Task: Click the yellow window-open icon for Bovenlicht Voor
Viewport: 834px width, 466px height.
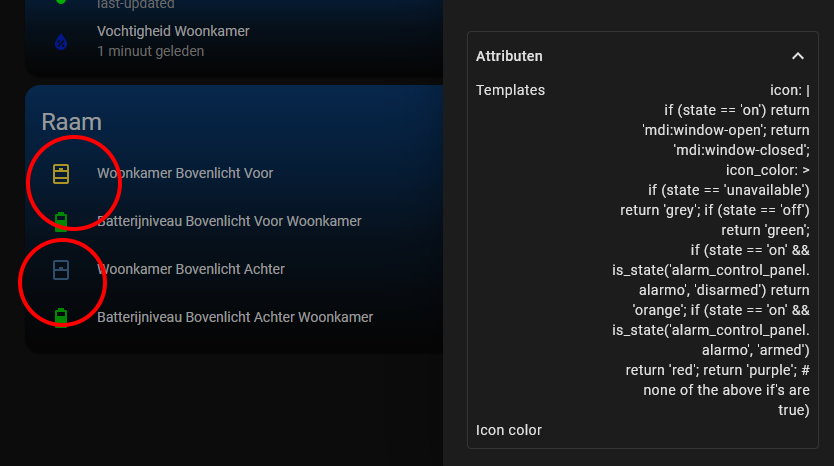Action: pos(61,173)
